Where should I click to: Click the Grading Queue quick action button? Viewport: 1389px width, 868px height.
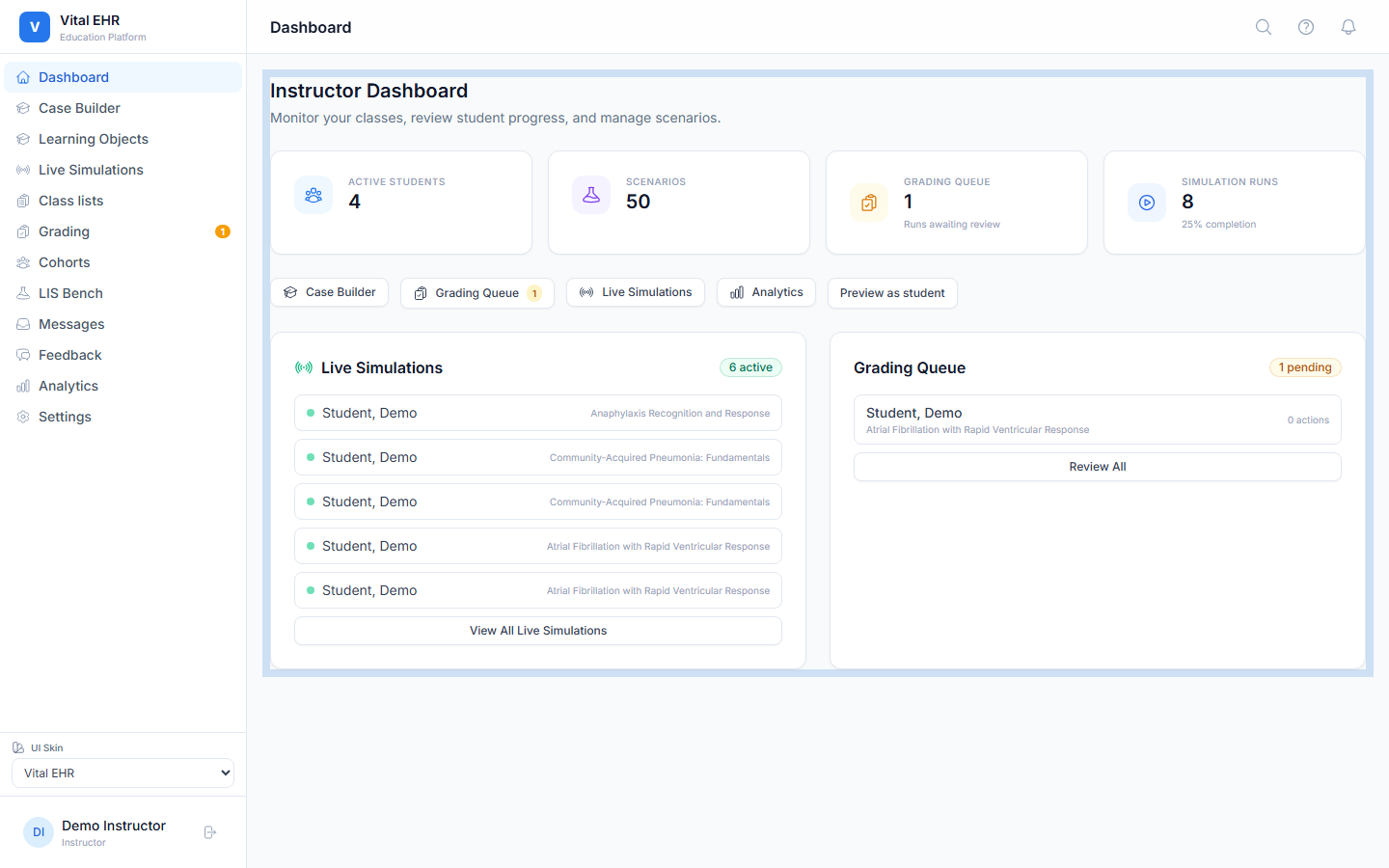(477, 293)
